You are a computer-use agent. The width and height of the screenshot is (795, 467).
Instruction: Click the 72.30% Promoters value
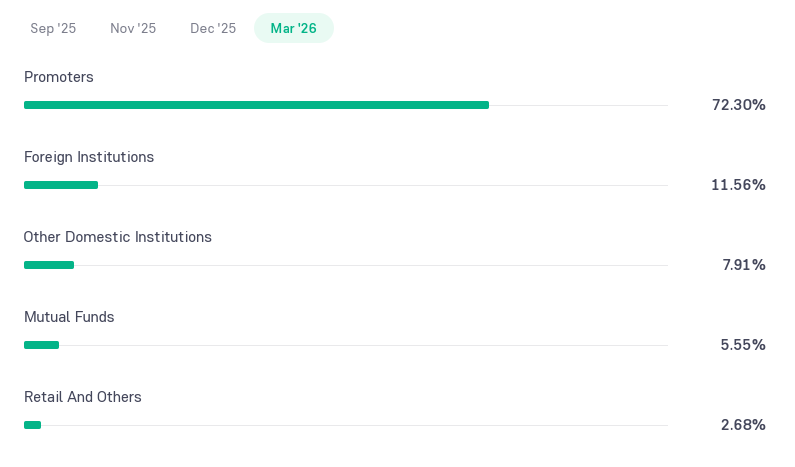pyautogui.click(x=739, y=105)
